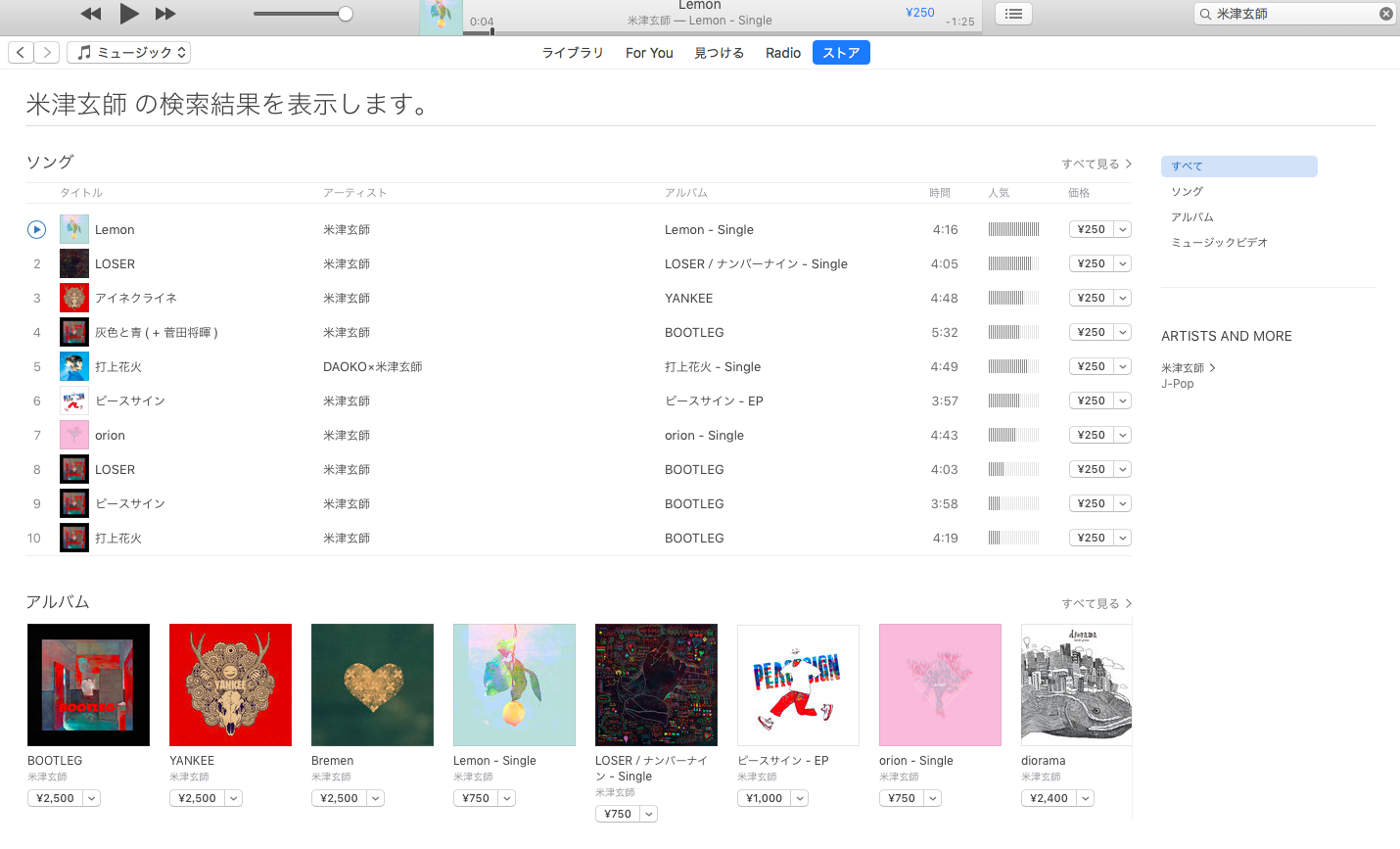Open the ピースサイン - EP album cover

pyautogui.click(x=798, y=684)
